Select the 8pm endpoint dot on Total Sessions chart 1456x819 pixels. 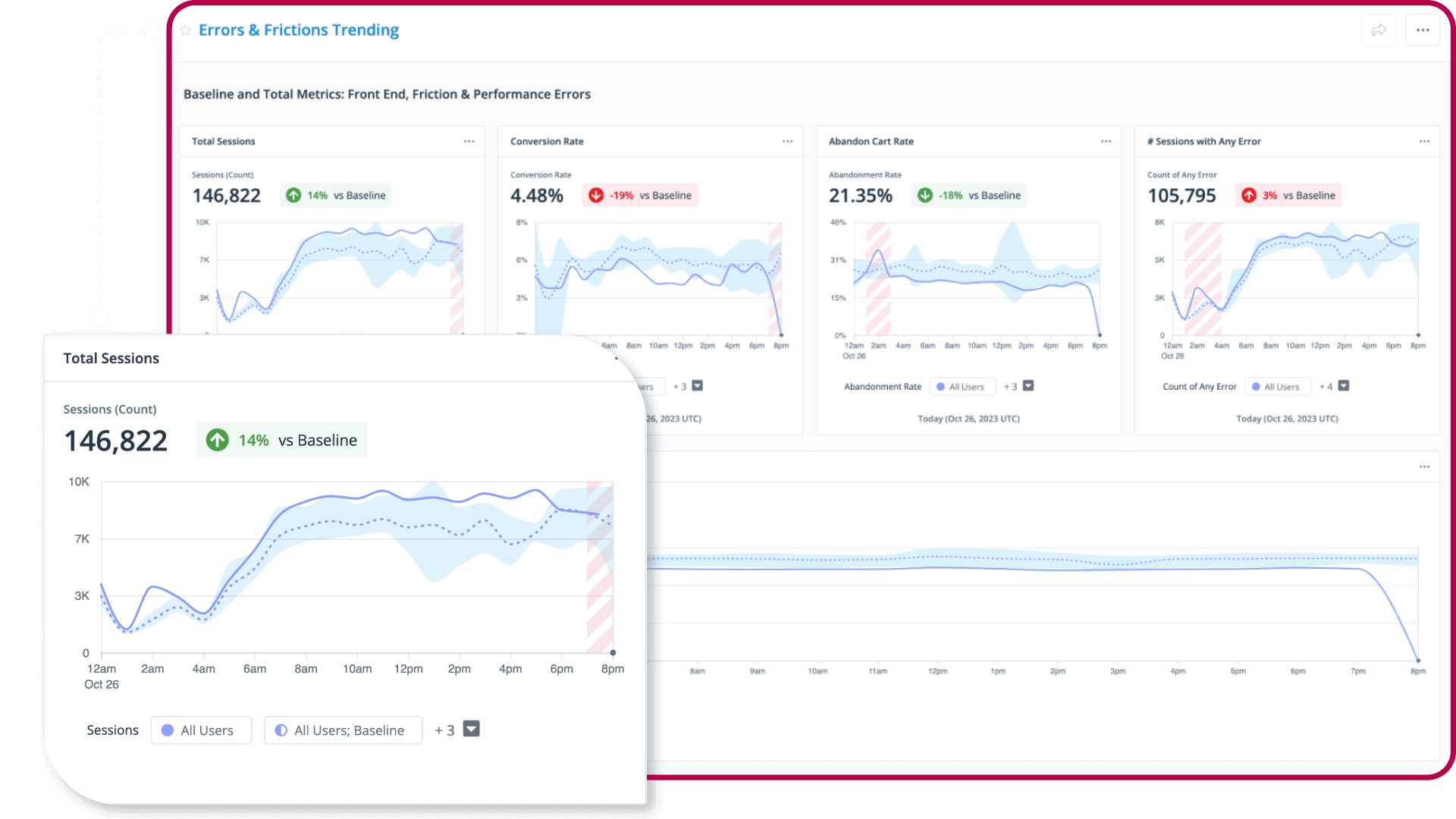(x=612, y=652)
